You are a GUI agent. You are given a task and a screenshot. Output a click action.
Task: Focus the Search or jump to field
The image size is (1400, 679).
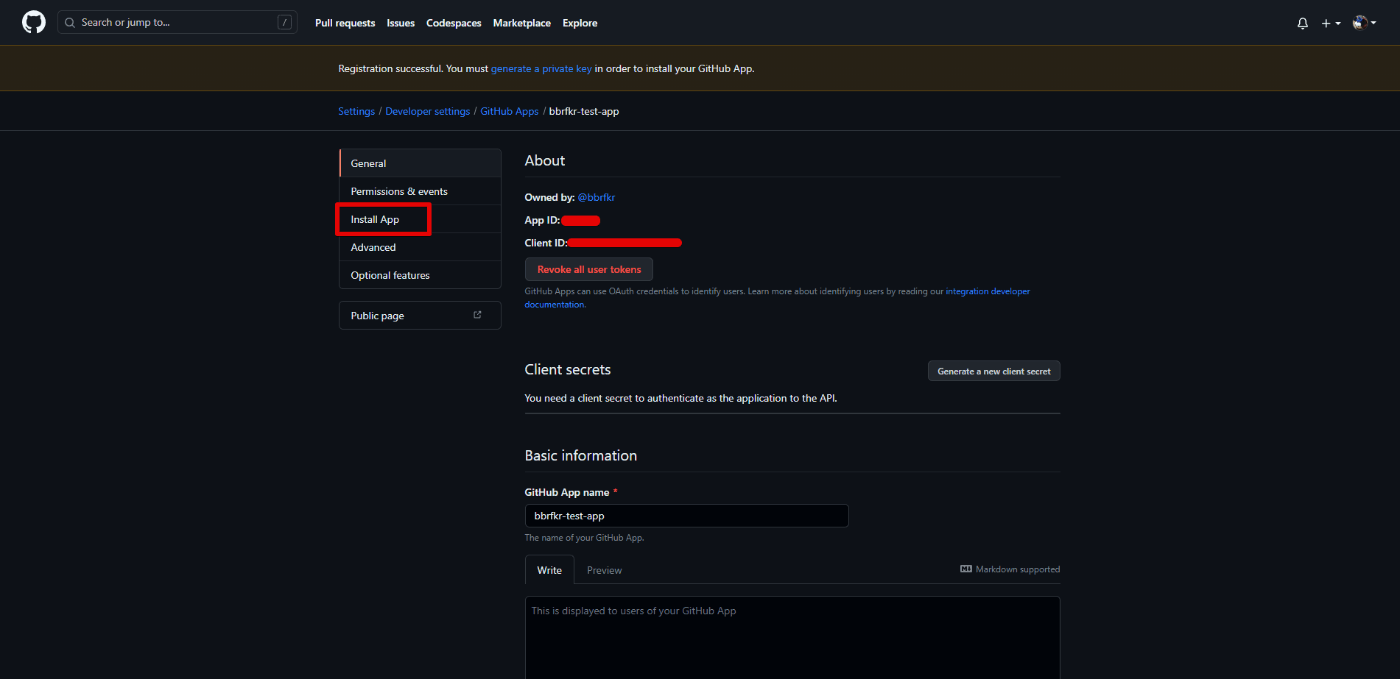tap(177, 22)
